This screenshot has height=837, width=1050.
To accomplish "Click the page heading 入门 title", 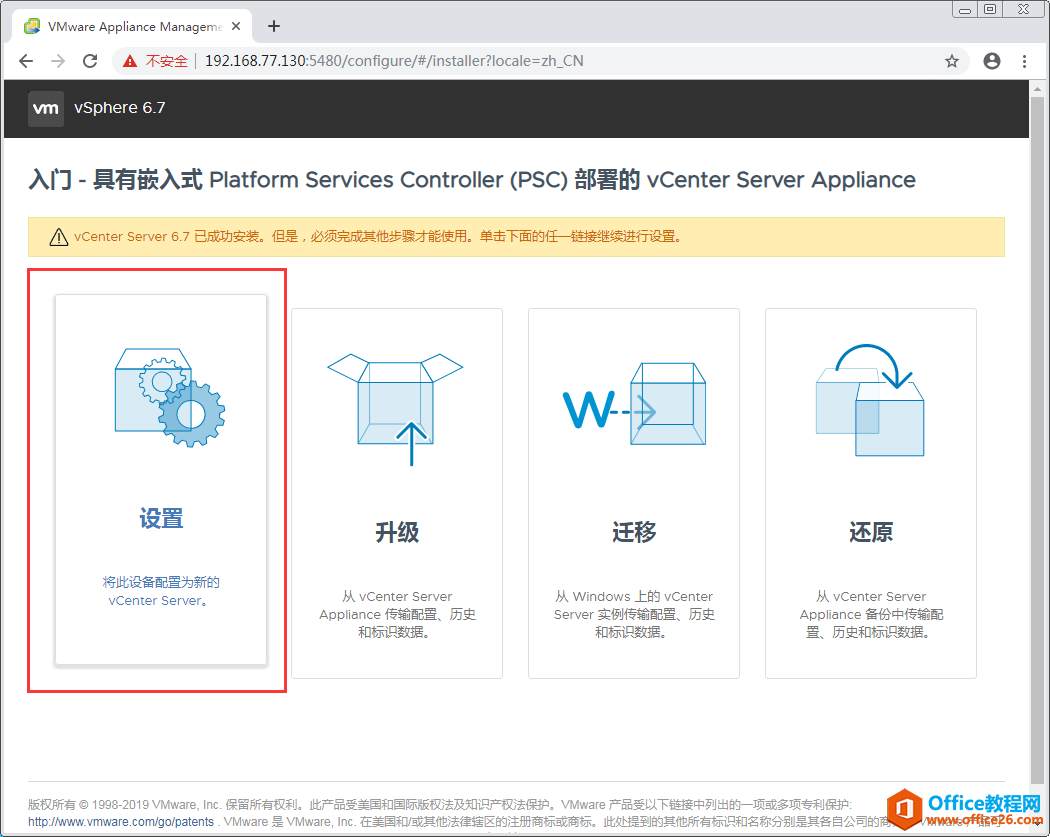I will click(471, 179).
